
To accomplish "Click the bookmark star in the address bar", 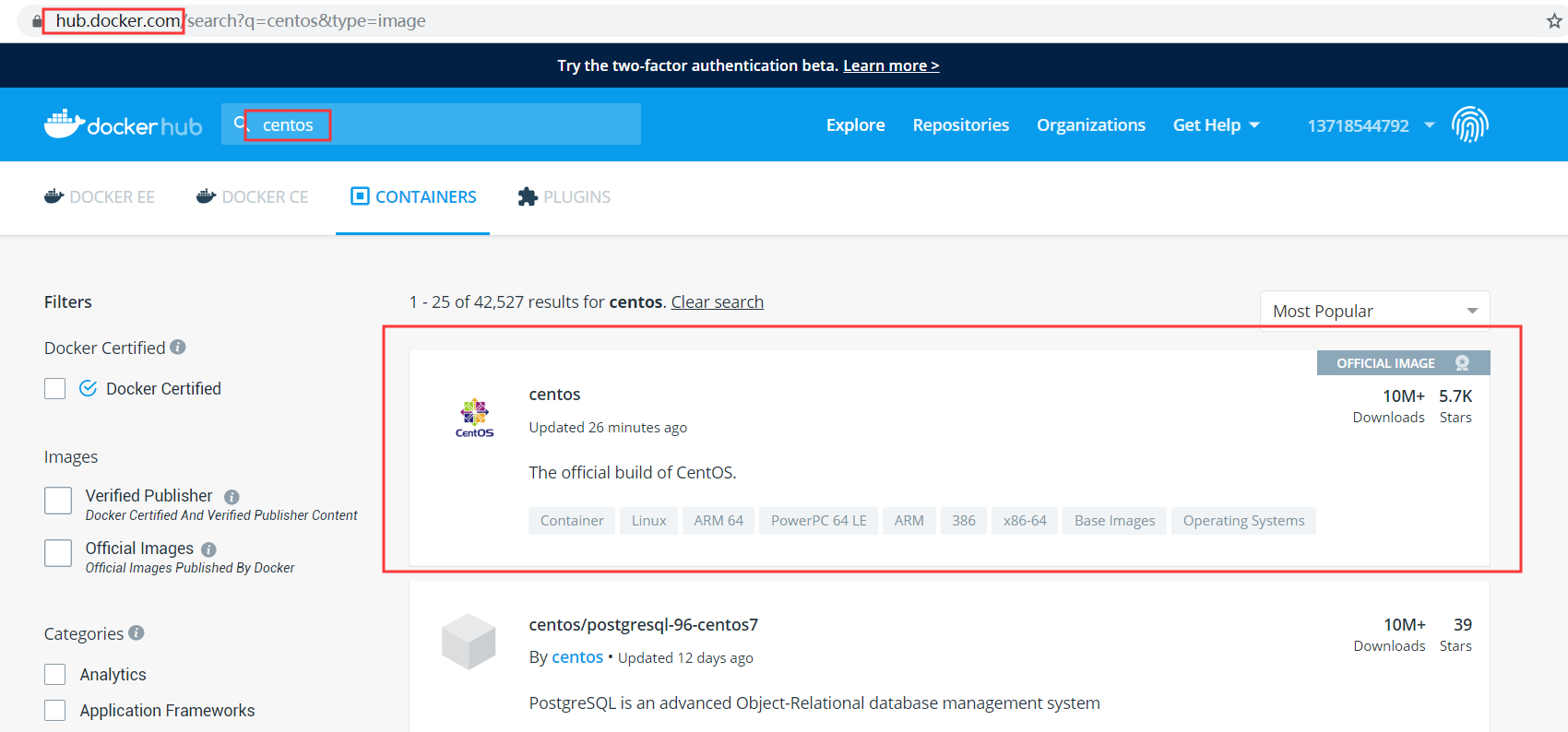I will 1554,20.
